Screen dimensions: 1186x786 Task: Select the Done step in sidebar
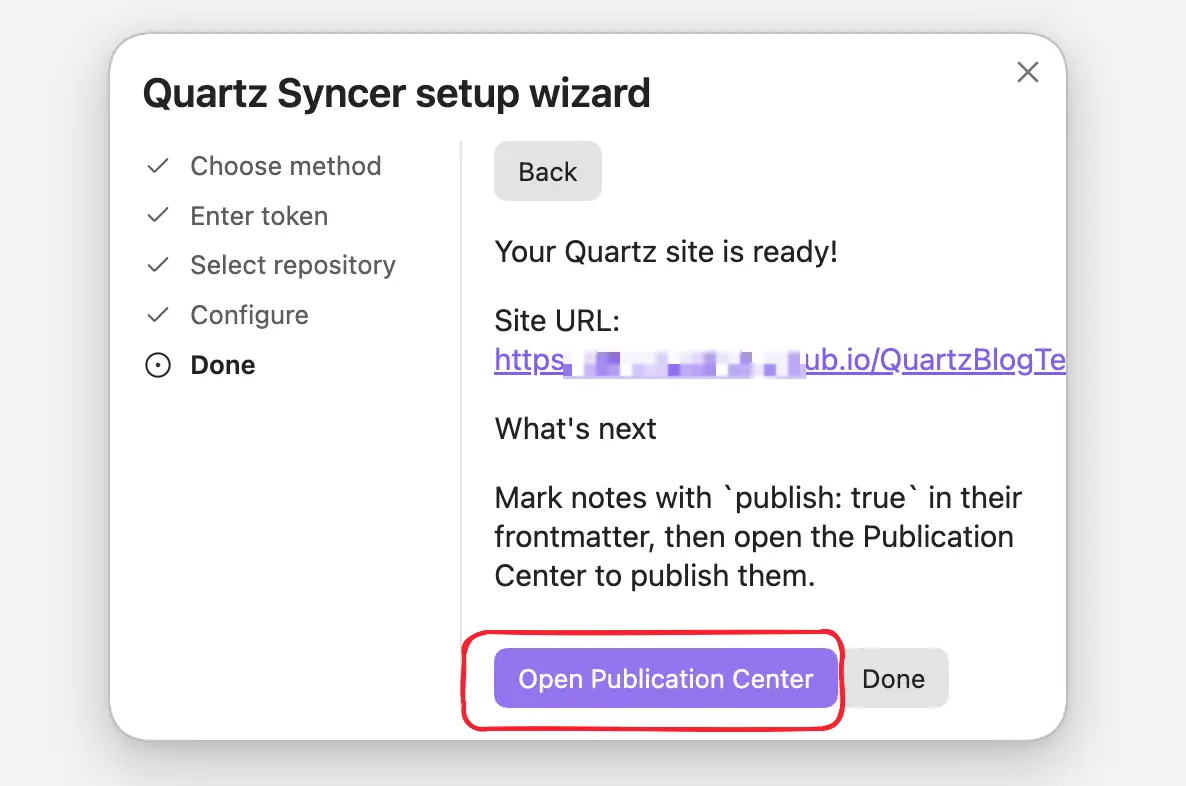[222, 365]
